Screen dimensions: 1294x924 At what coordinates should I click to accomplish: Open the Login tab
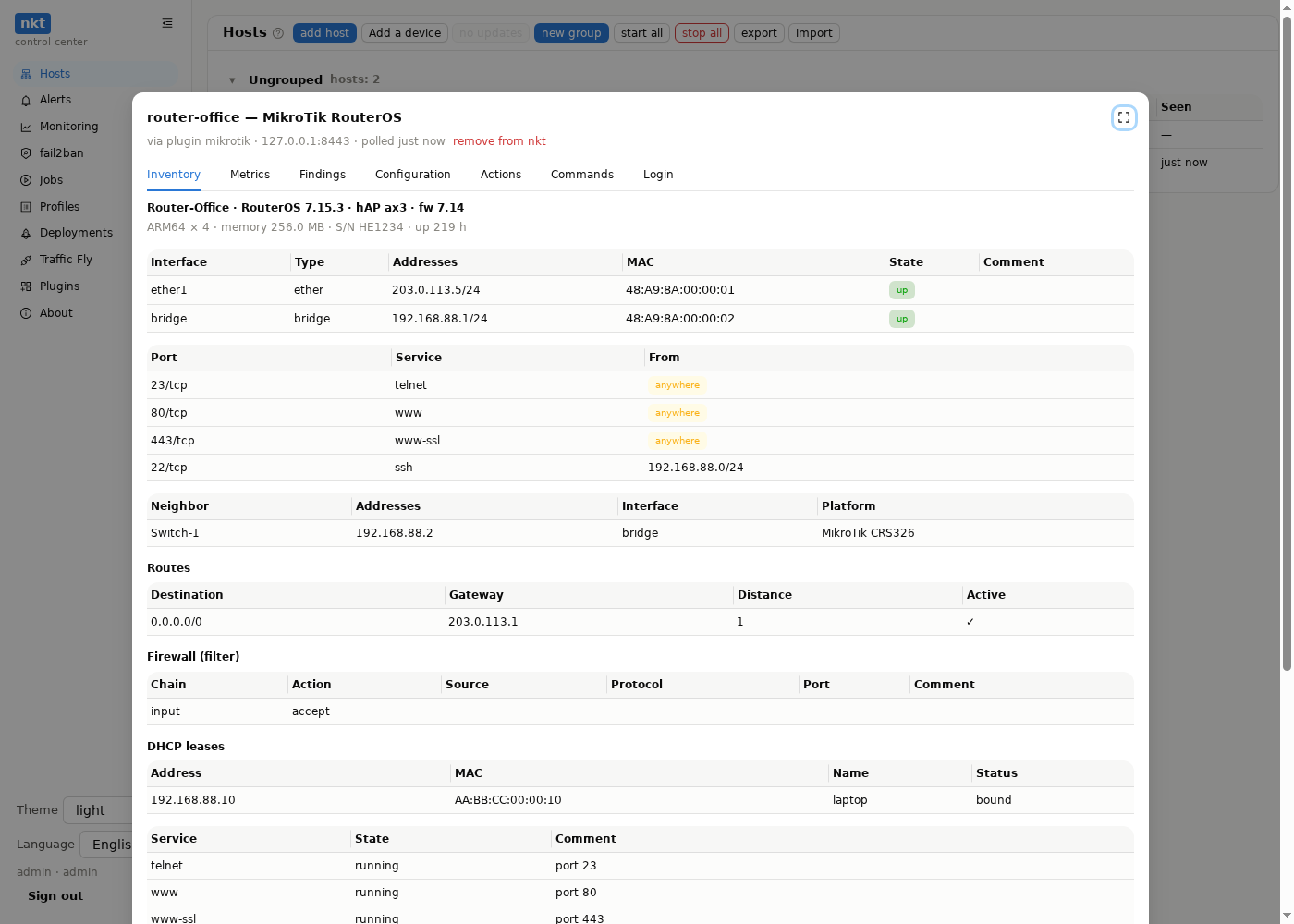point(658,175)
